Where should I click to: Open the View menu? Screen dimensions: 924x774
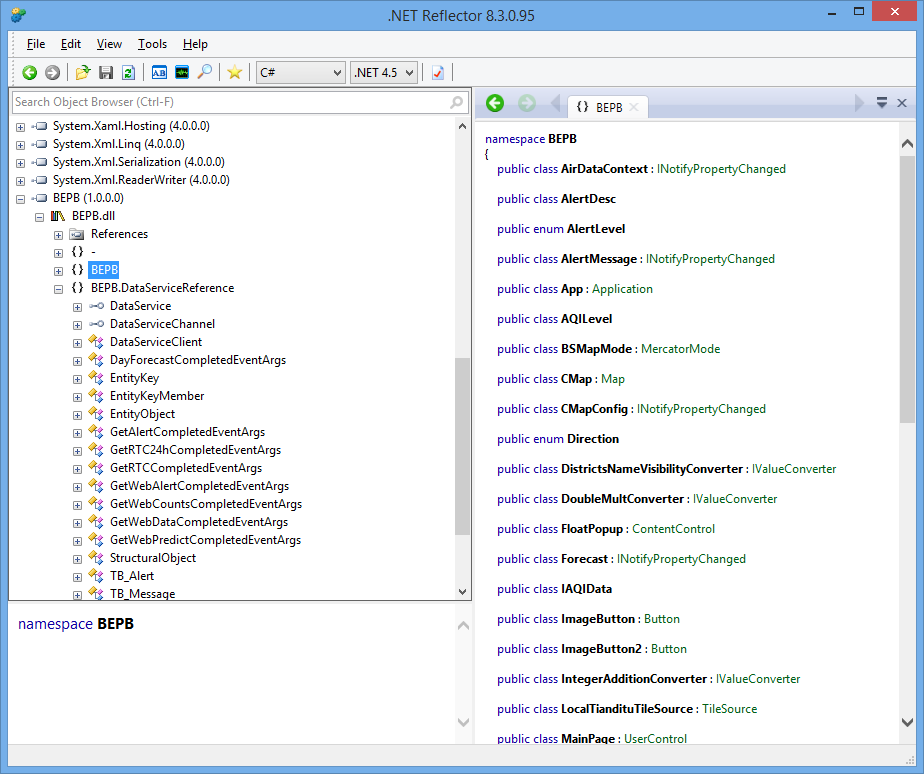pyautogui.click(x=109, y=44)
